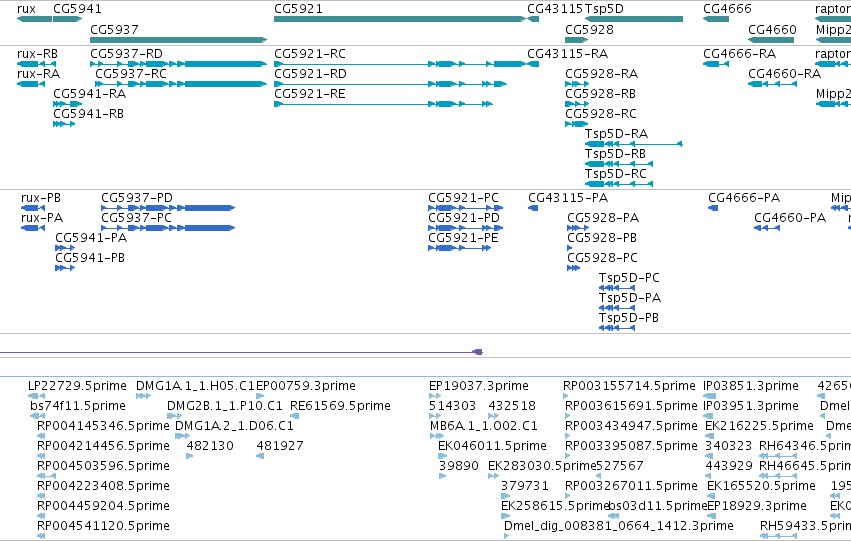Select transcript CG4666-RA
The width and height of the screenshot is (851, 541).
[x=716, y=64]
